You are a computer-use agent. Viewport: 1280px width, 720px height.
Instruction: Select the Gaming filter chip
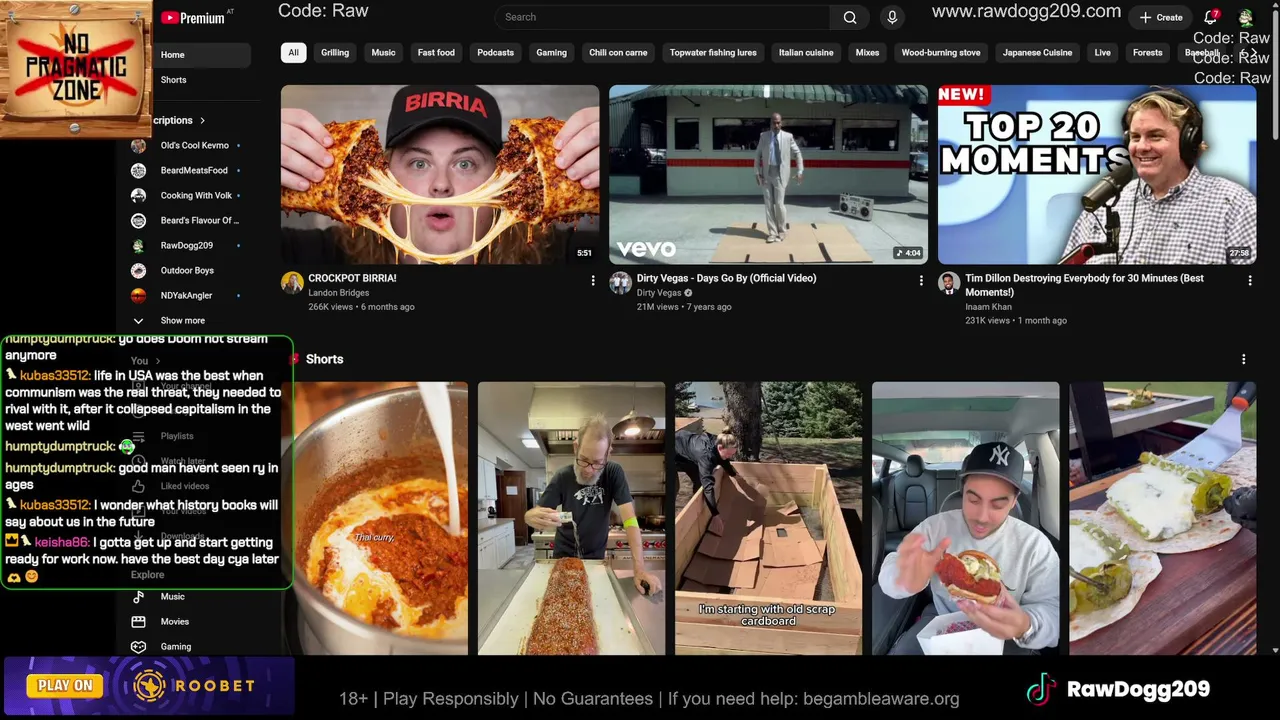(x=551, y=52)
